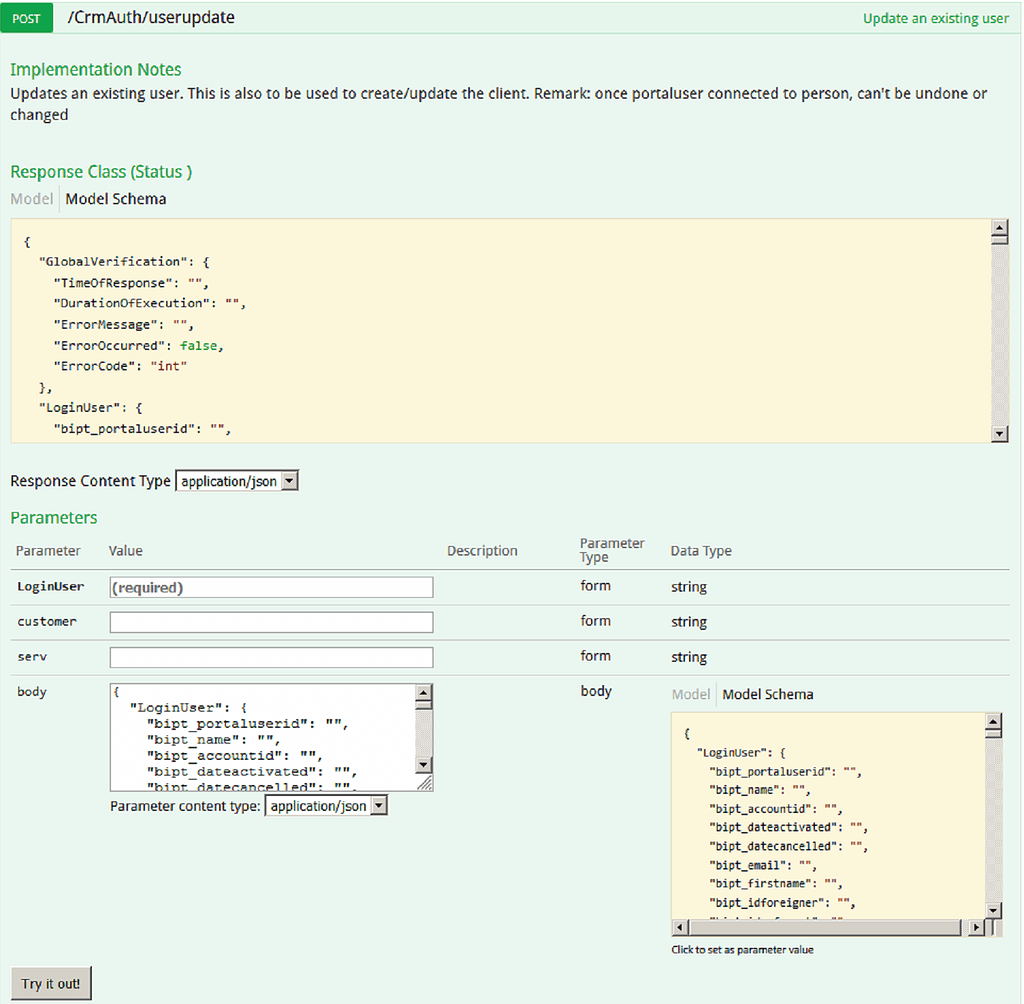Viewport: 1024px width, 1004px height.
Task: Open the /CrmAuth/userupdate endpoint path link
Action: [151, 18]
